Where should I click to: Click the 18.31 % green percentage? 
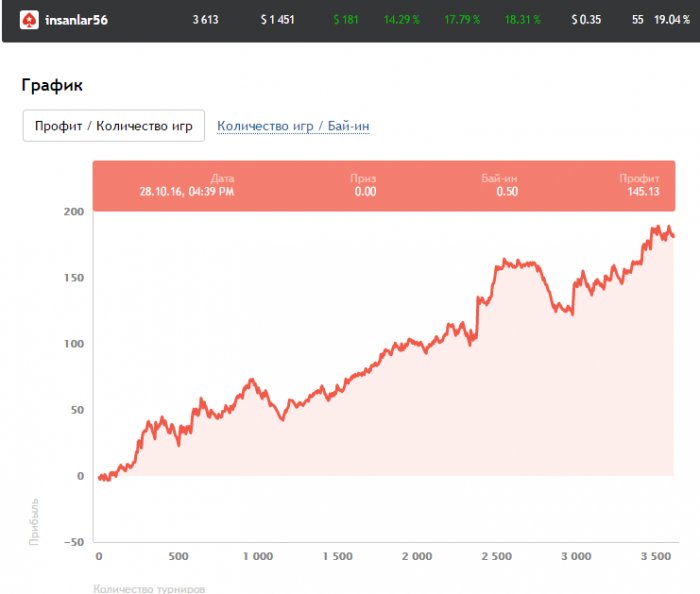[x=521, y=20]
